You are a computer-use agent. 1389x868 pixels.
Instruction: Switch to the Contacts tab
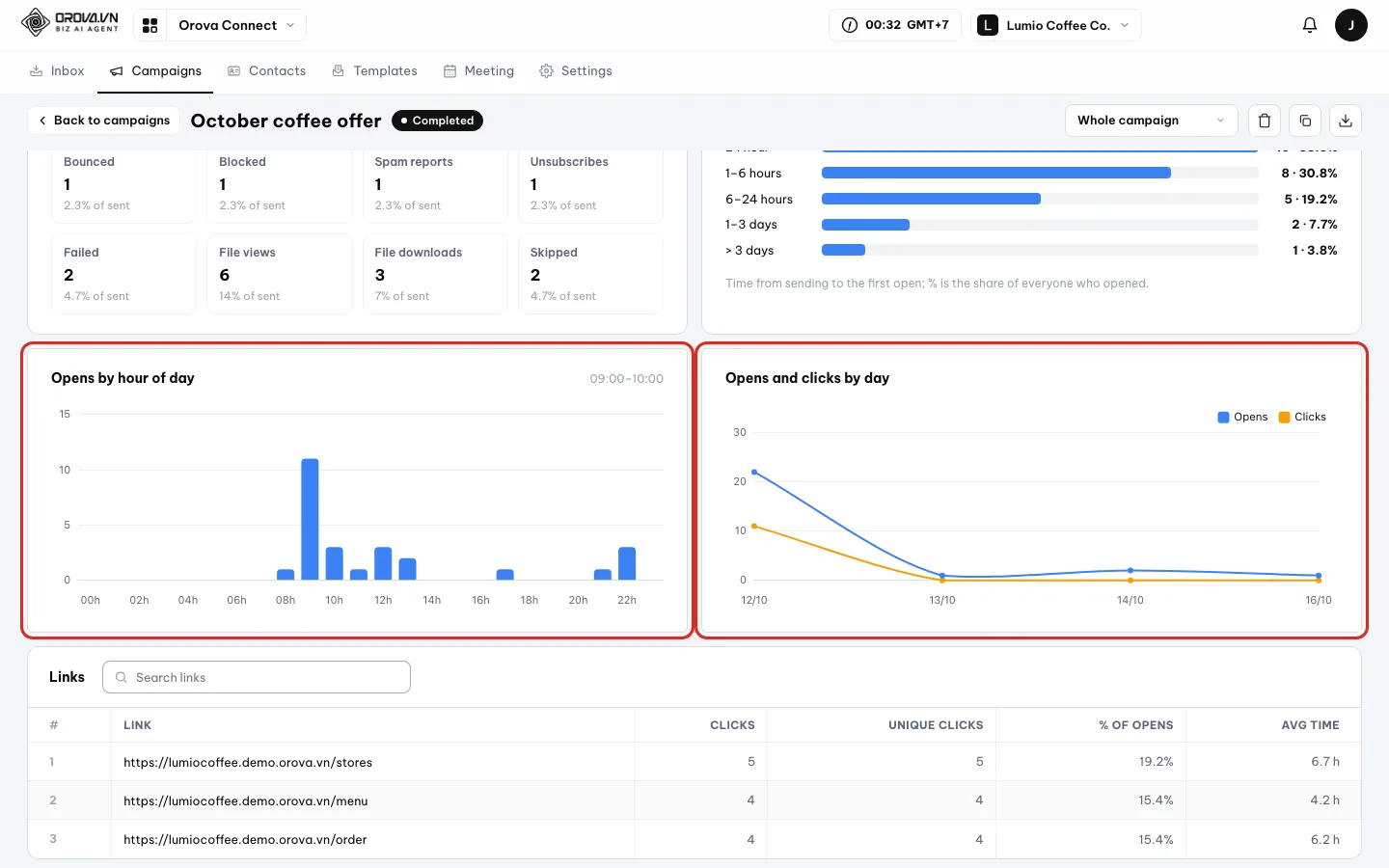266,71
